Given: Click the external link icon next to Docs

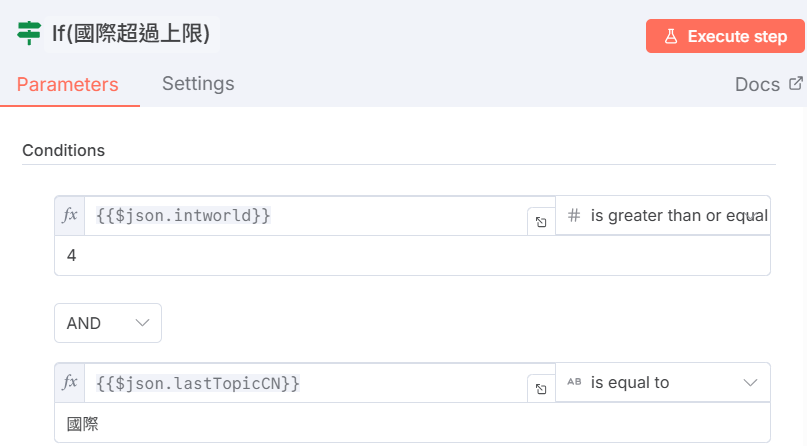Looking at the screenshot, I should pos(796,84).
